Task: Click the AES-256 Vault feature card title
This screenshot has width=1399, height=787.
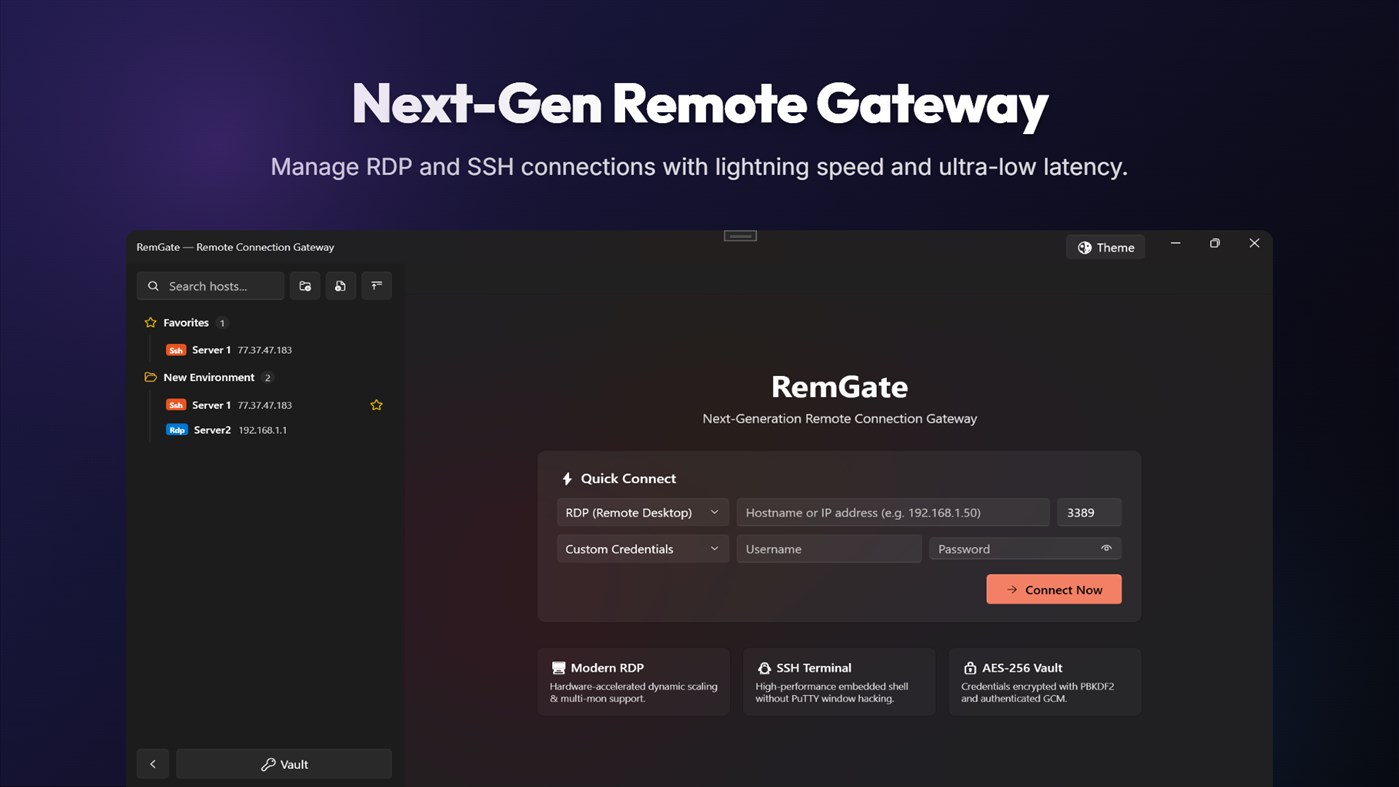Action: point(1021,668)
